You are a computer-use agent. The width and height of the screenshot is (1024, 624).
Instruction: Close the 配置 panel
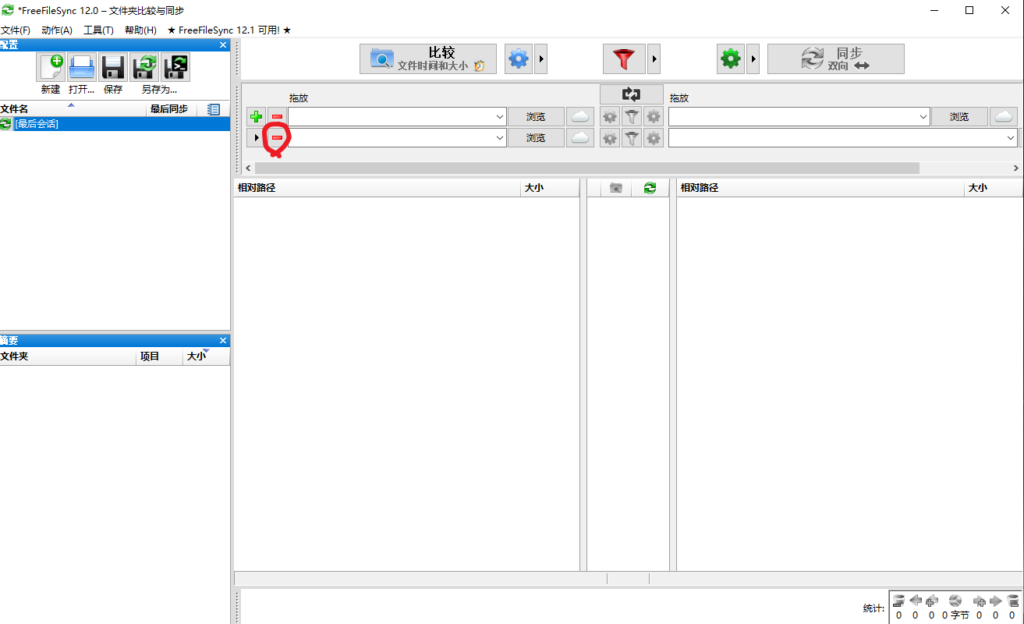click(223, 45)
